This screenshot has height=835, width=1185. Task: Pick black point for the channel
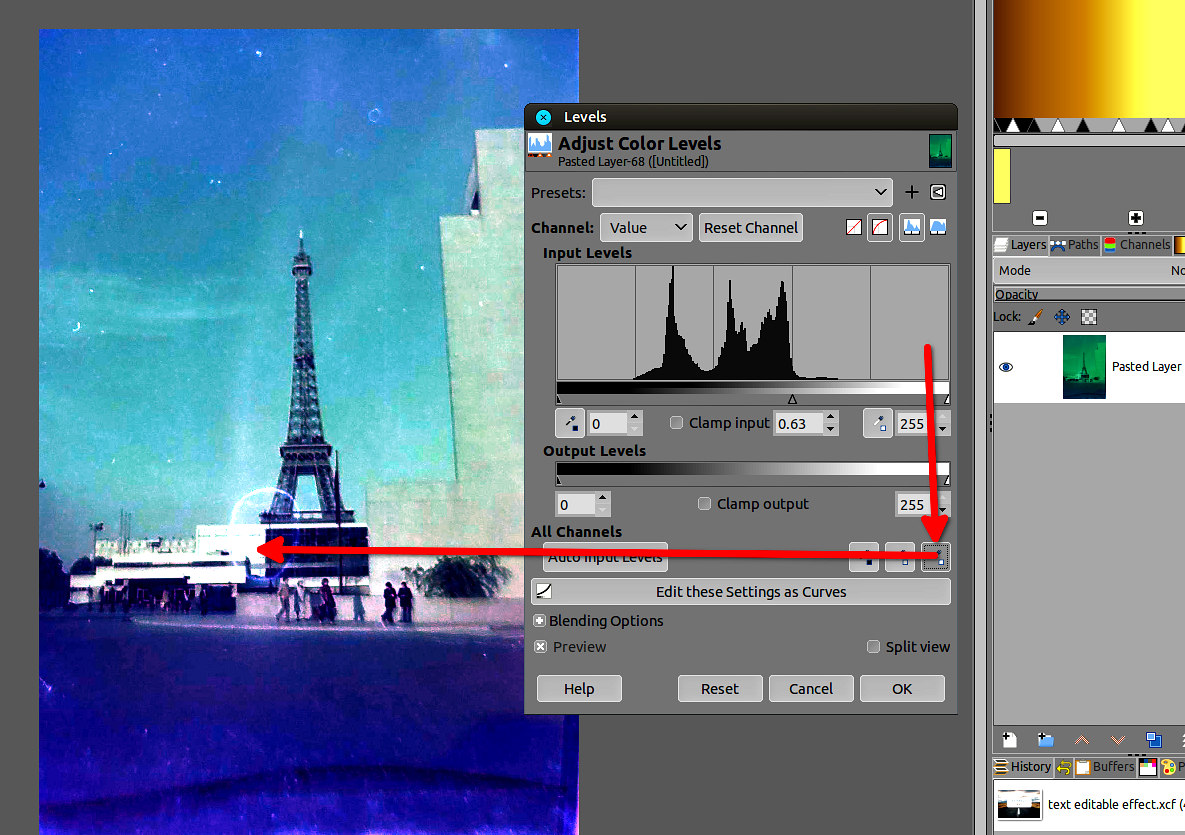(570, 423)
